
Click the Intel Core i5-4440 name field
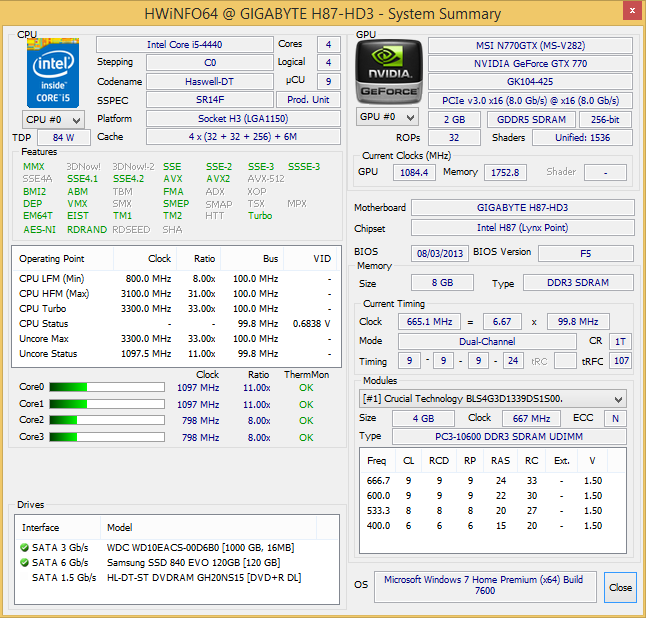185,44
